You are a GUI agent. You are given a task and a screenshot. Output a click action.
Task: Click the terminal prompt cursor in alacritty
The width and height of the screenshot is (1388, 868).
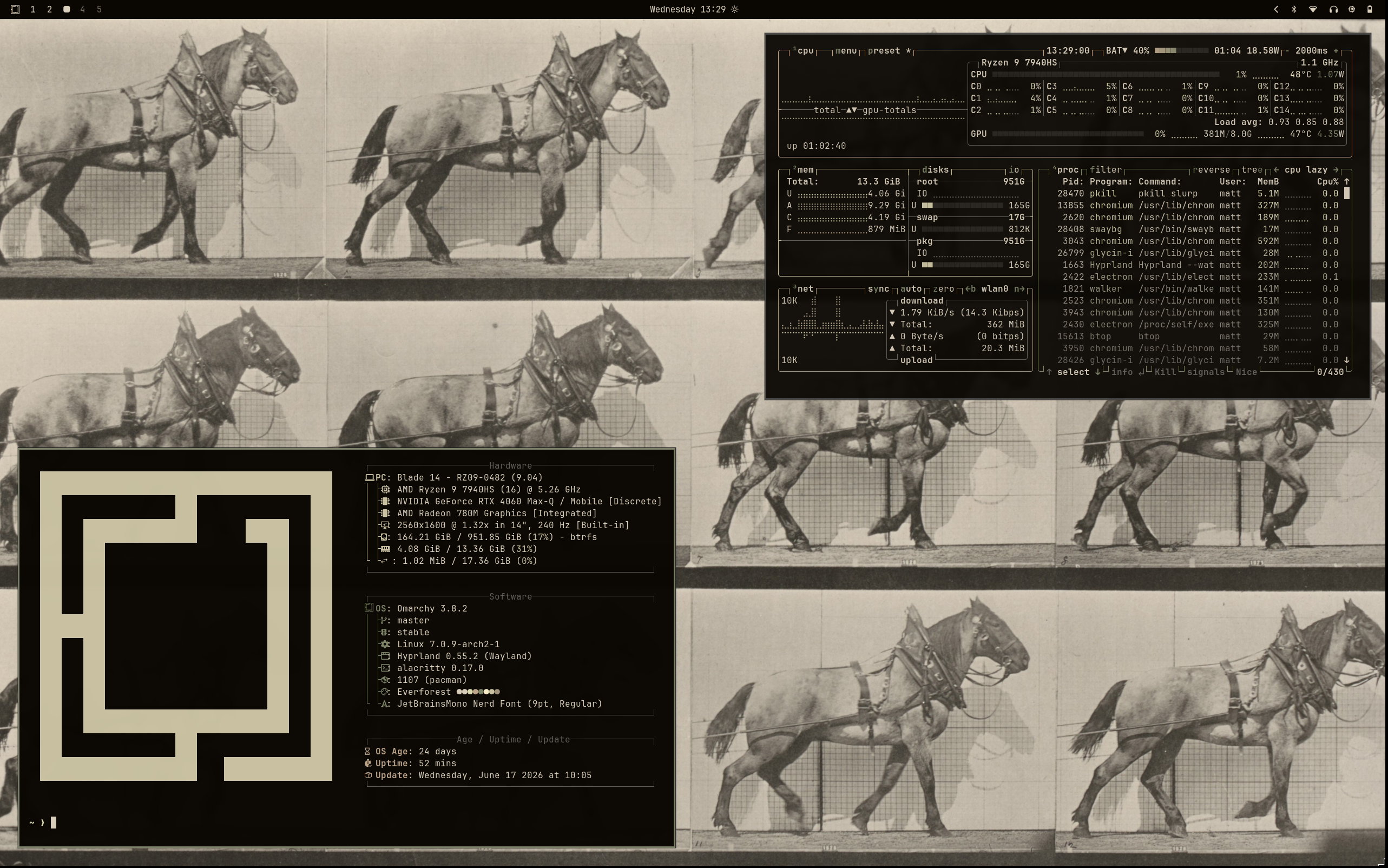tap(54, 823)
